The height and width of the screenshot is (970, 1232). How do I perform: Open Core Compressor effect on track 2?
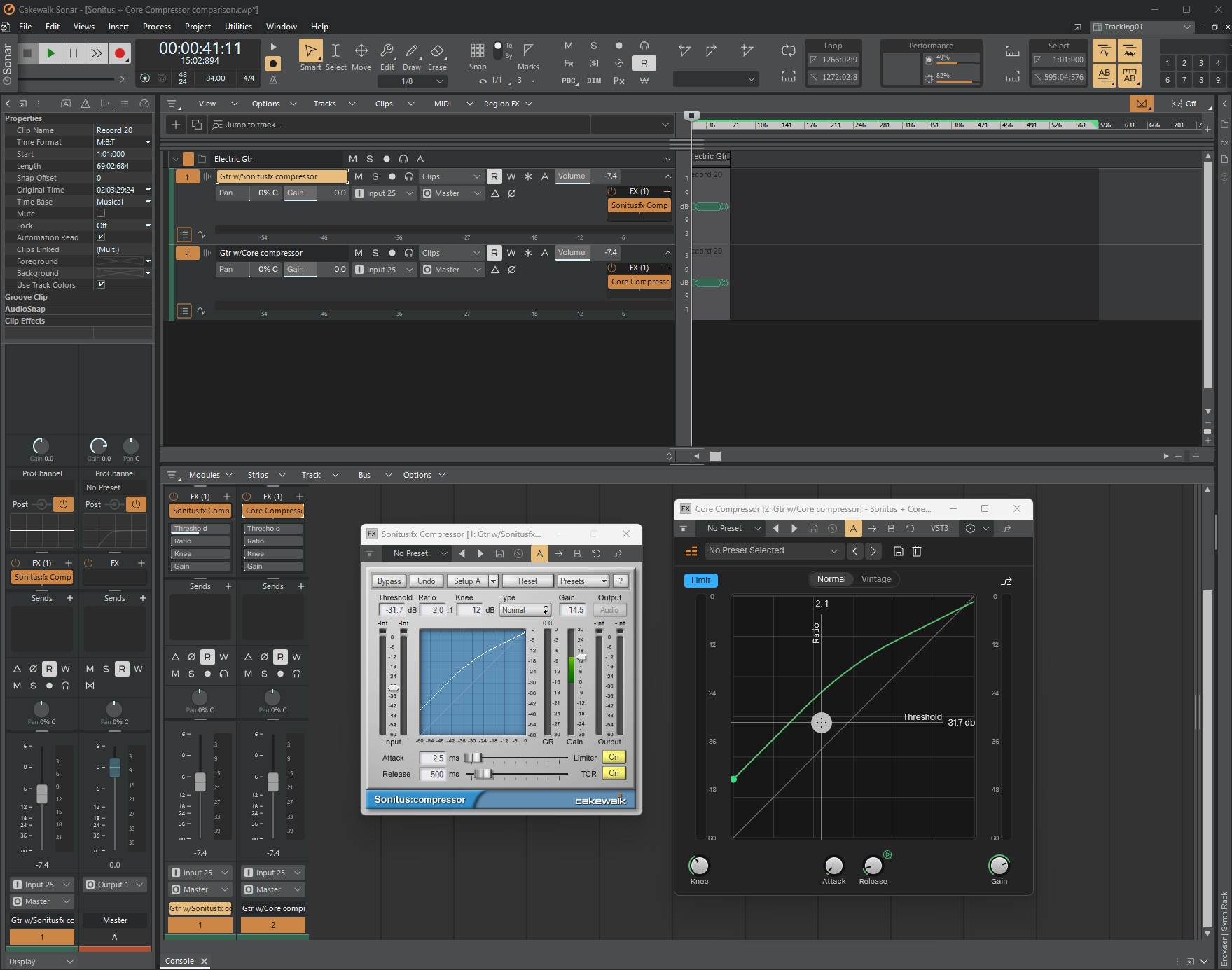click(x=639, y=282)
